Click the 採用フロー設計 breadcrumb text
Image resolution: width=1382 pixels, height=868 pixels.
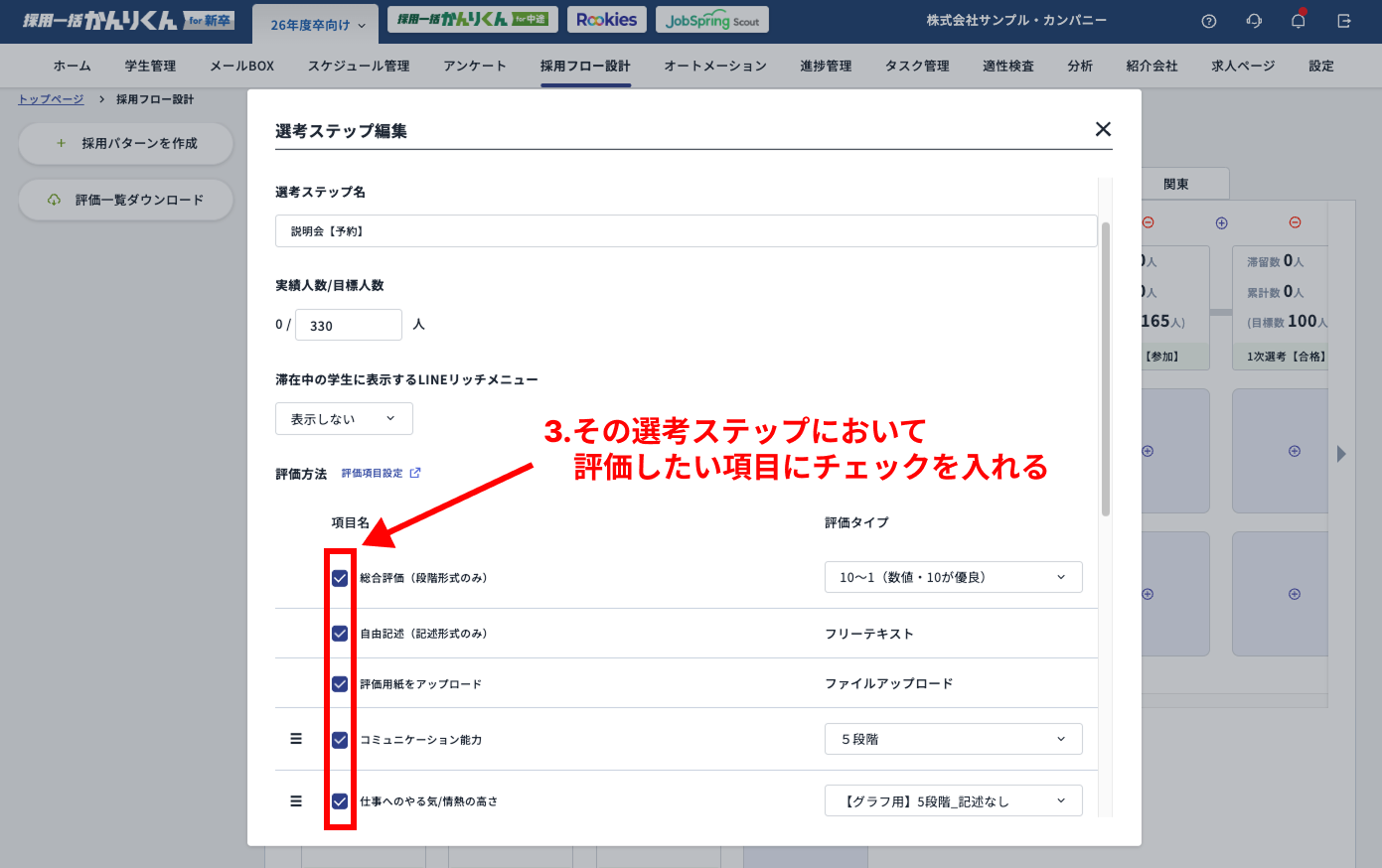coord(155,99)
